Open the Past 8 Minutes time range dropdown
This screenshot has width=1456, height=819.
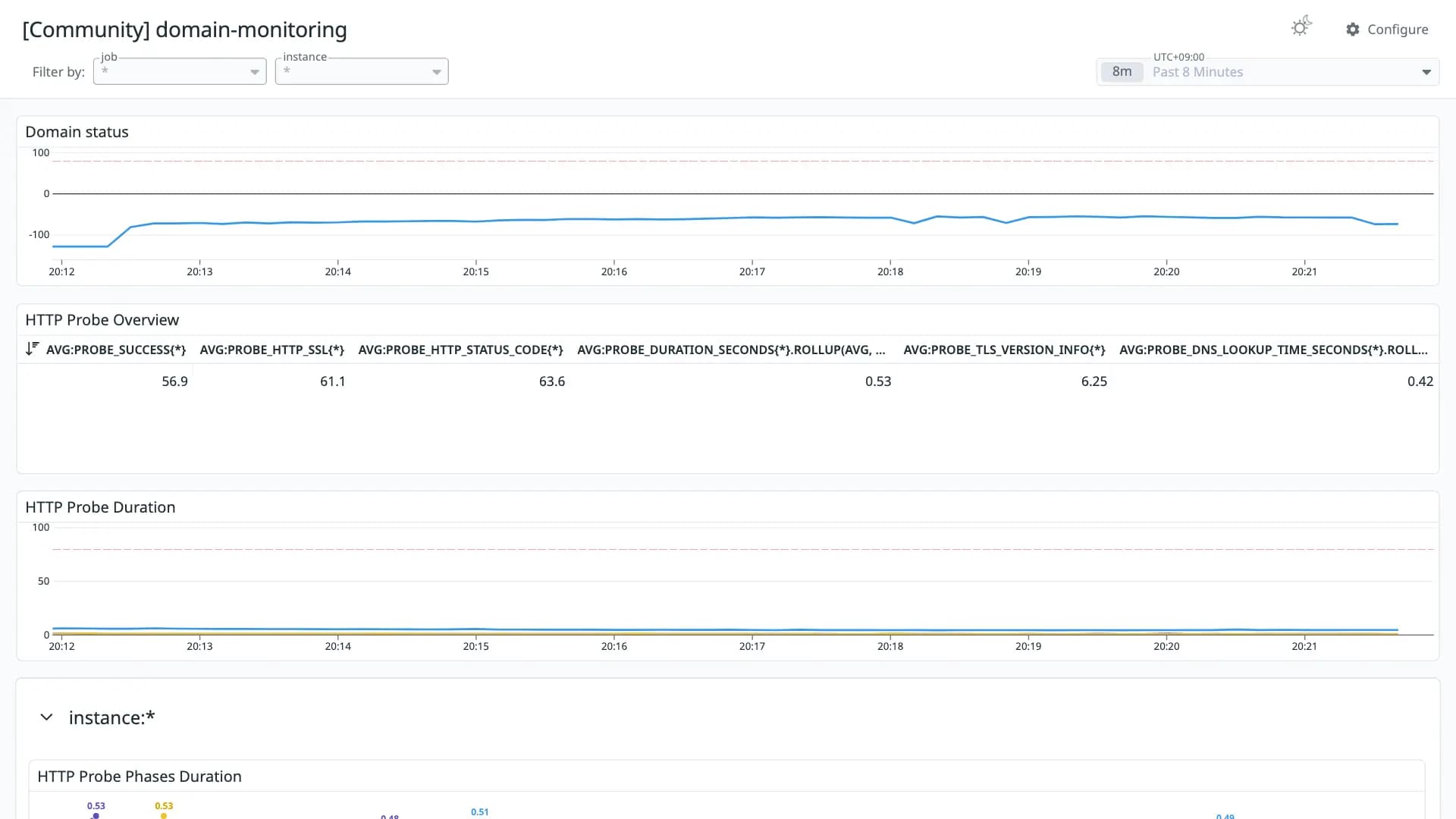[1267, 72]
